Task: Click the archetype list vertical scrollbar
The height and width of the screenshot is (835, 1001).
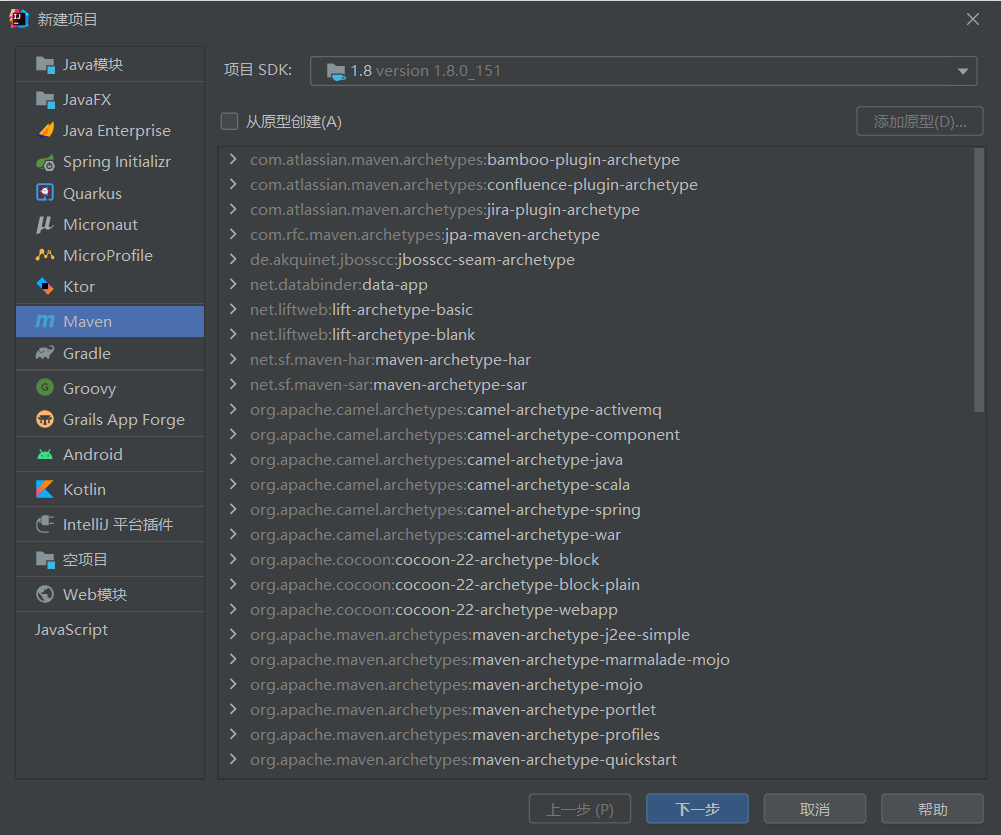Action: click(979, 280)
